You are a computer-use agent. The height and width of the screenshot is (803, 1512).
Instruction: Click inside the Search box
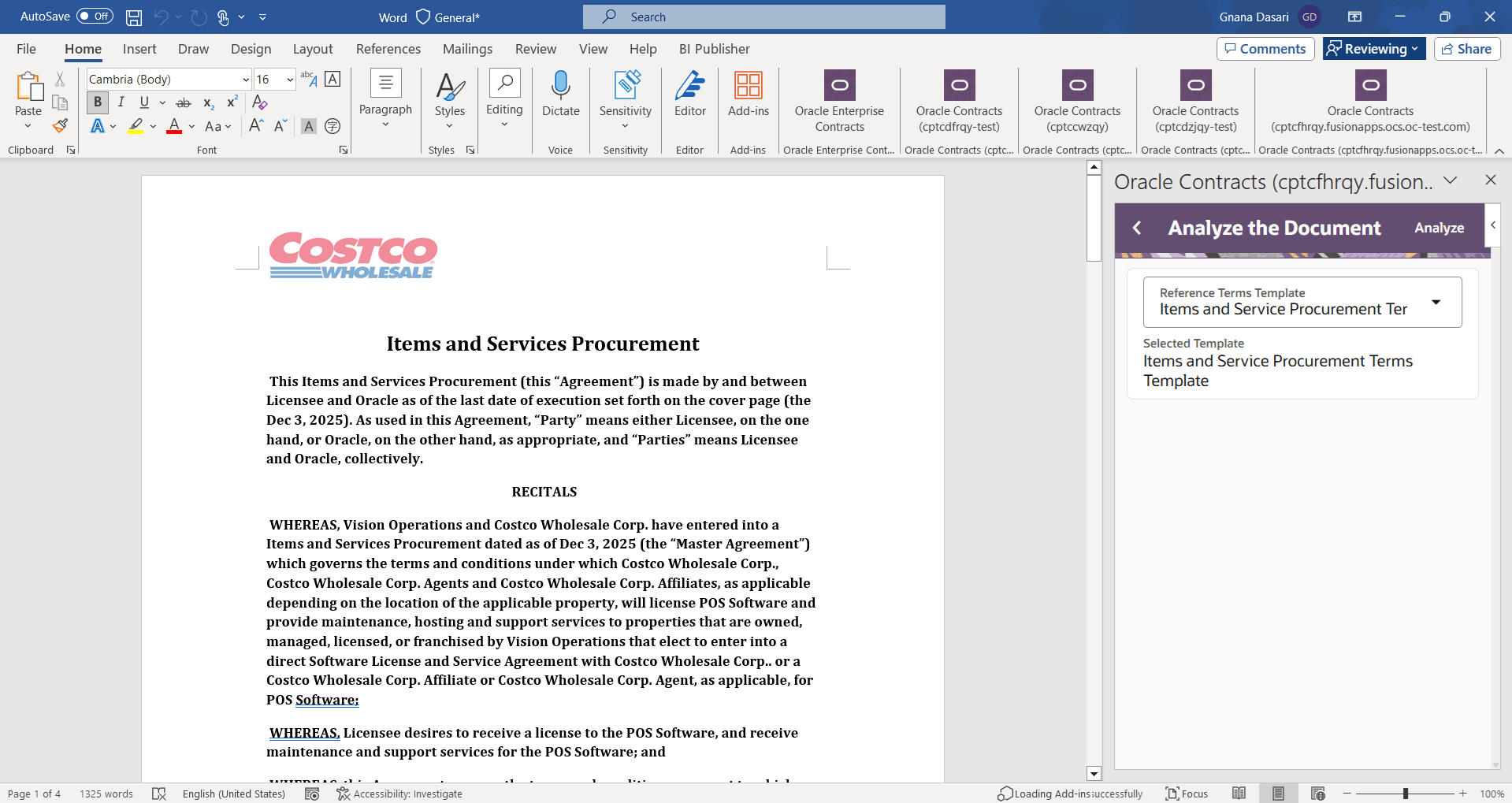763,16
